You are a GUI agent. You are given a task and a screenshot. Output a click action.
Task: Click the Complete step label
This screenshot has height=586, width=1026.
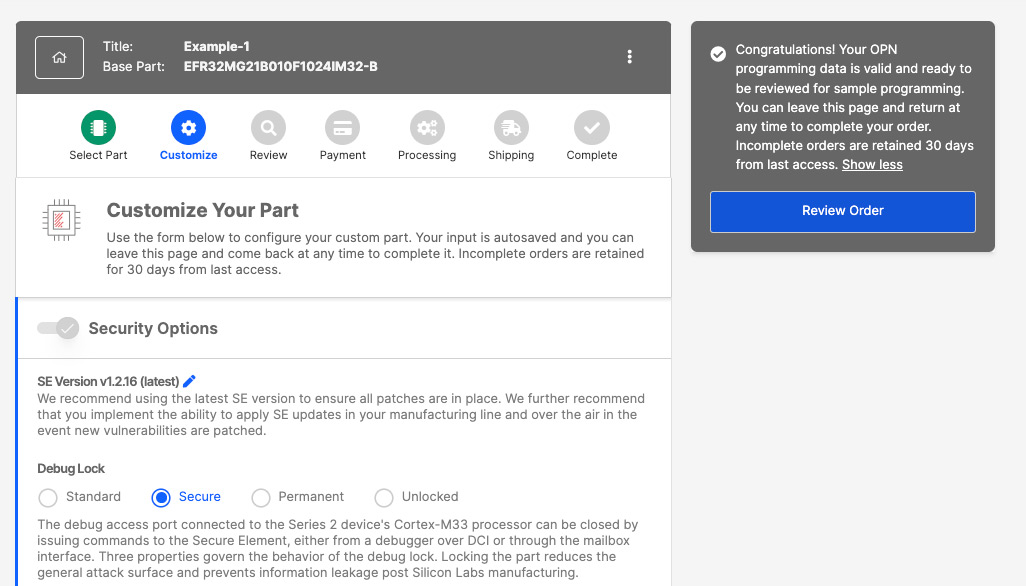click(x=592, y=155)
